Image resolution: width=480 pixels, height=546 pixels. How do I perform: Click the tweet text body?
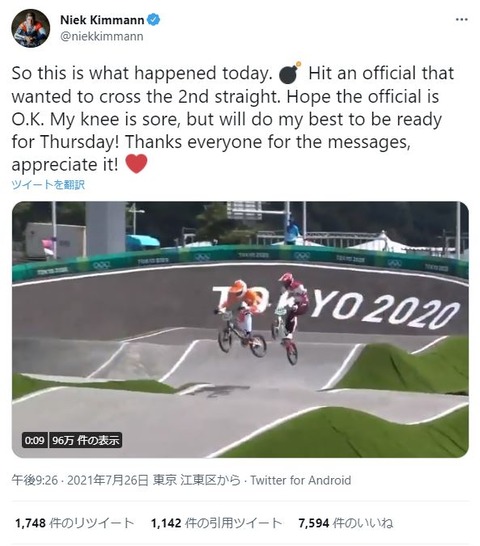tap(233, 119)
